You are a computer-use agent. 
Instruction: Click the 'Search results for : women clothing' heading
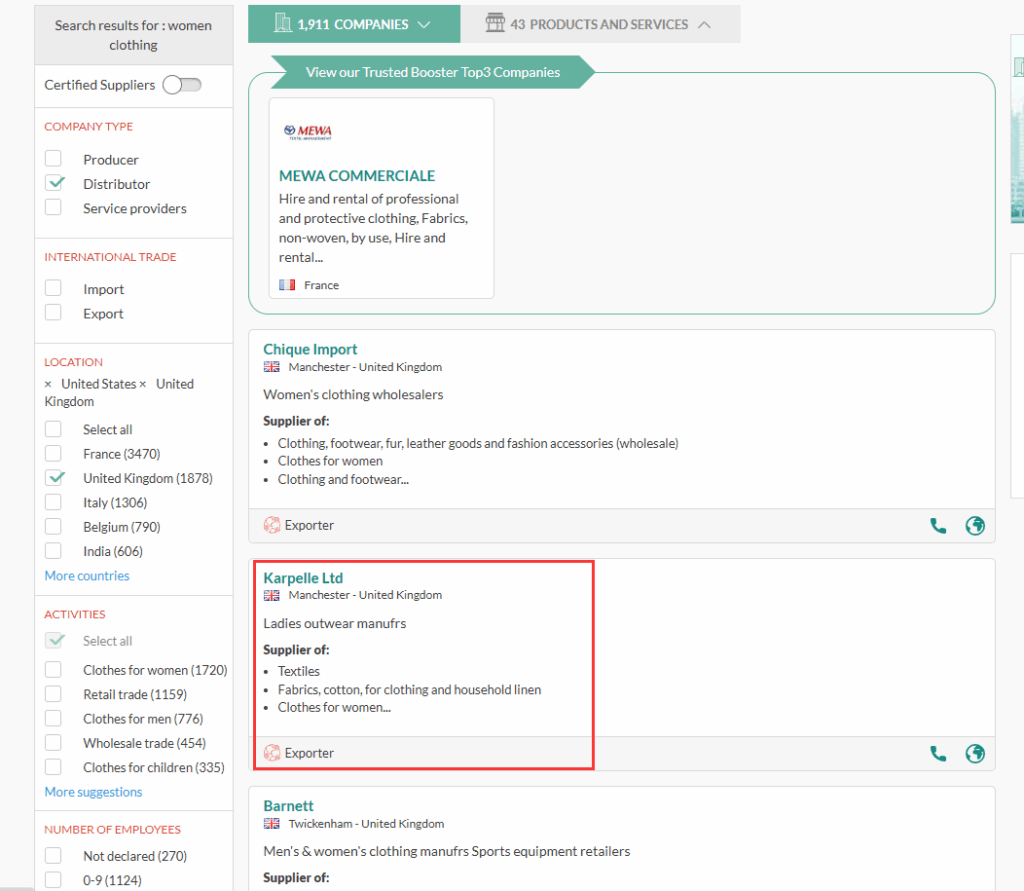133,35
